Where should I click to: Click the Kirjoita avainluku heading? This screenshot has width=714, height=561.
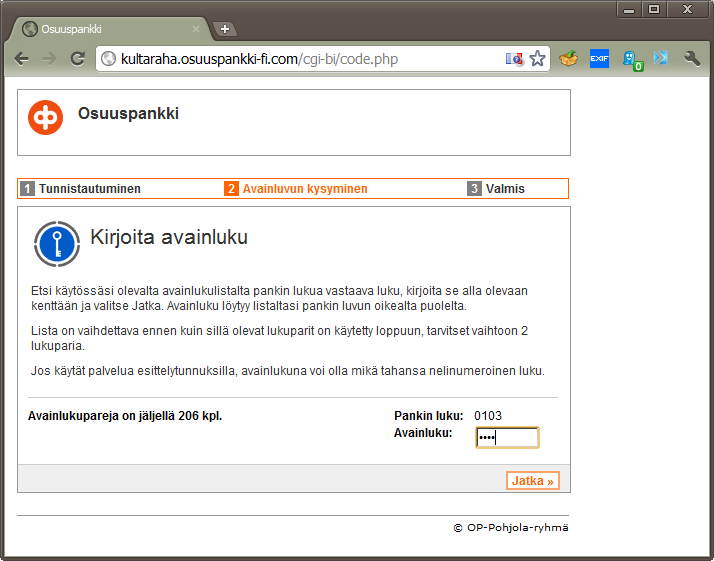(169, 237)
